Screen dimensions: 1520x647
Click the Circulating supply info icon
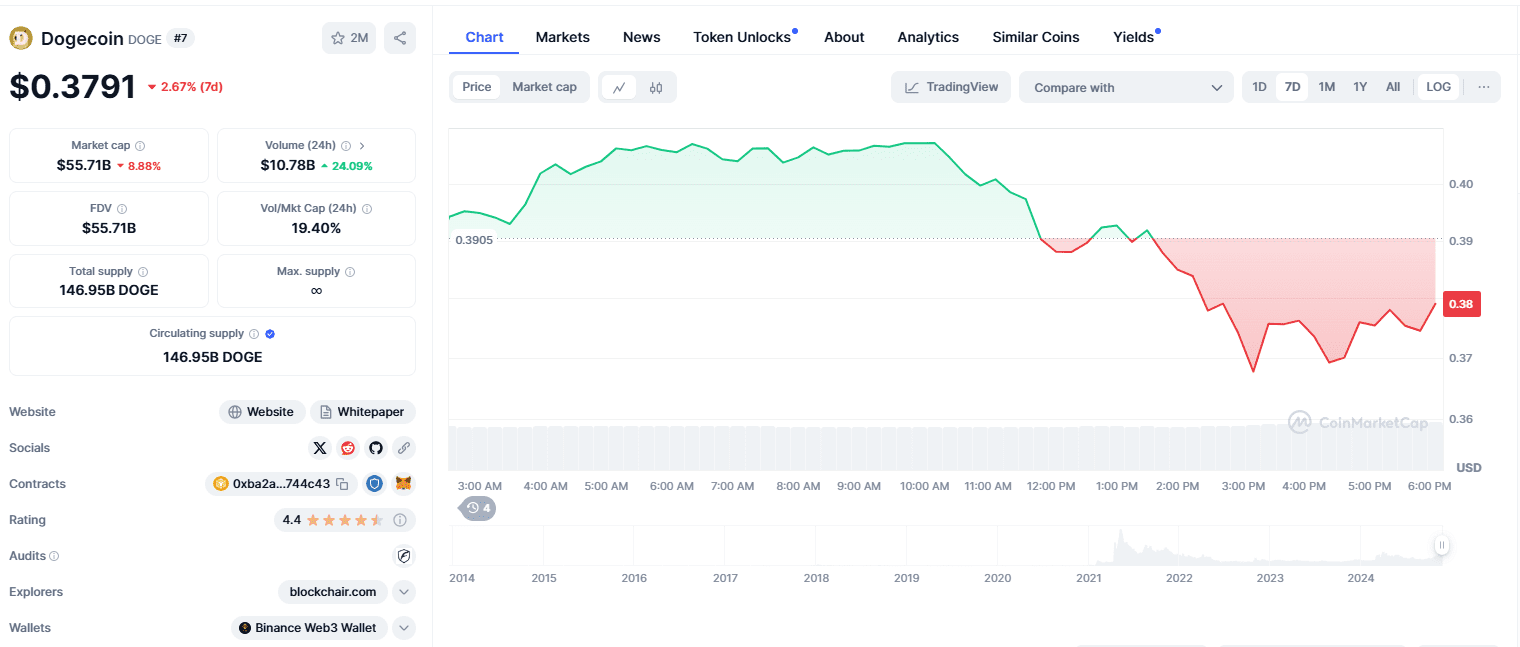coord(254,334)
